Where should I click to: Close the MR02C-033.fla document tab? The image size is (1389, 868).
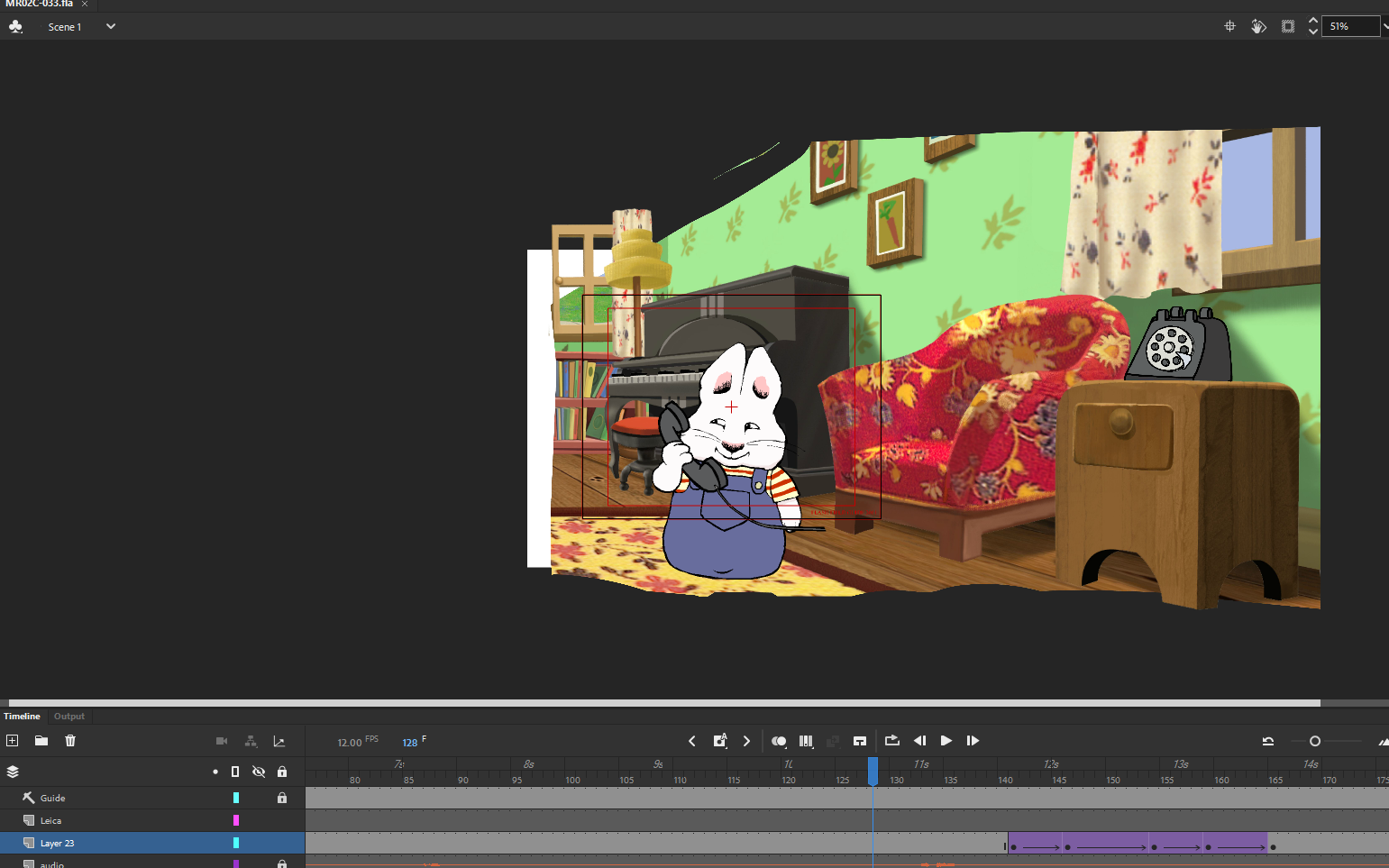(x=85, y=4)
